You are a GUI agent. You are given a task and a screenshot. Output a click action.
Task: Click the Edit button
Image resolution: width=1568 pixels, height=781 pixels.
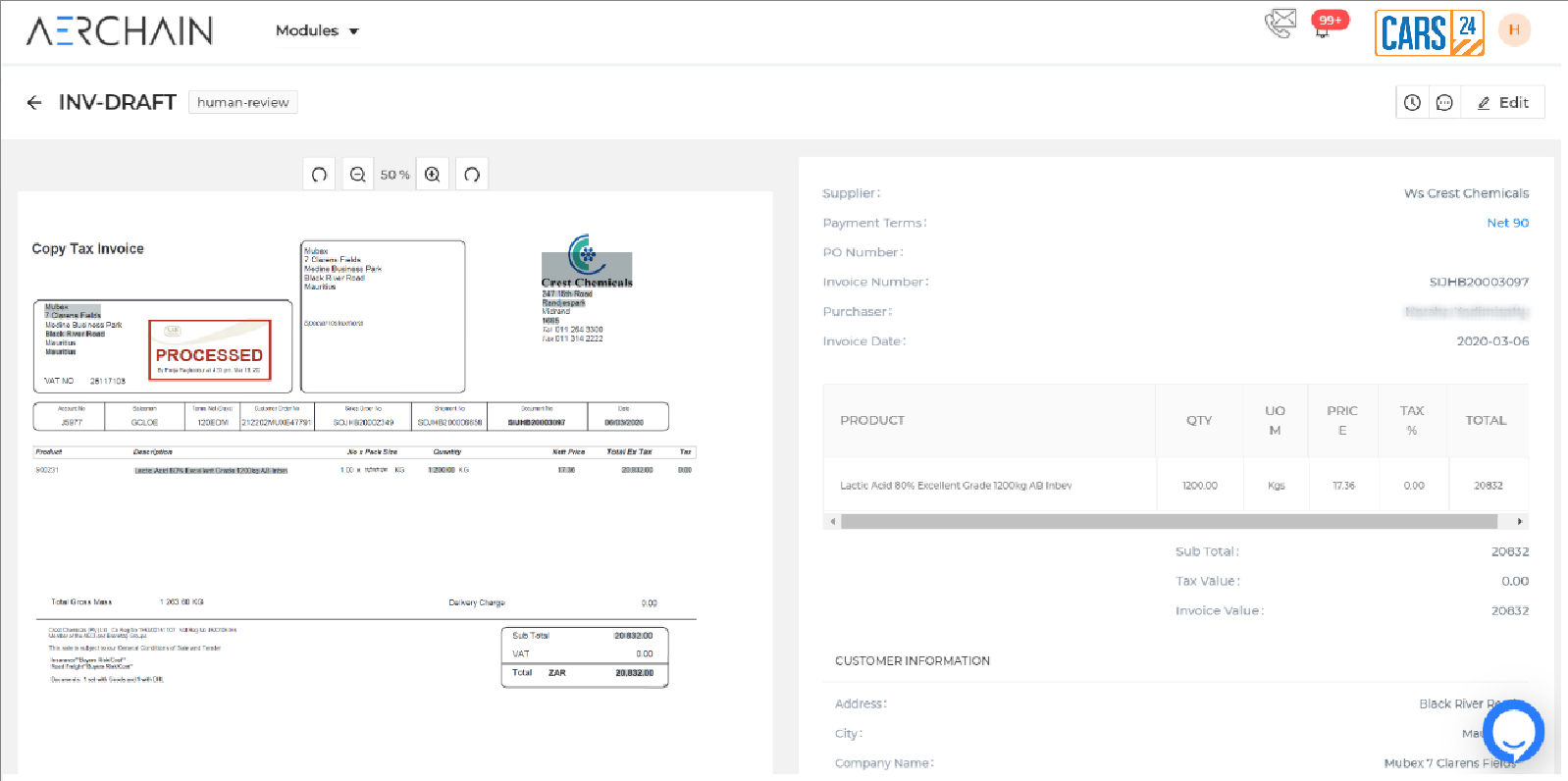pyautogui.click(x=1503, y=102)
